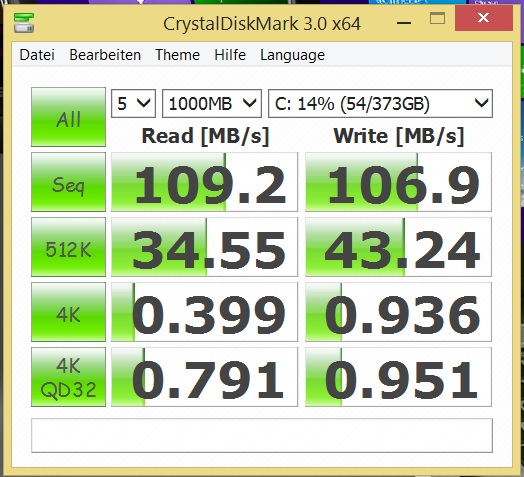Screen dimensions: 524x477
Task: Open the Language menu
Action: pyautogui.click(x=292, y=55)
